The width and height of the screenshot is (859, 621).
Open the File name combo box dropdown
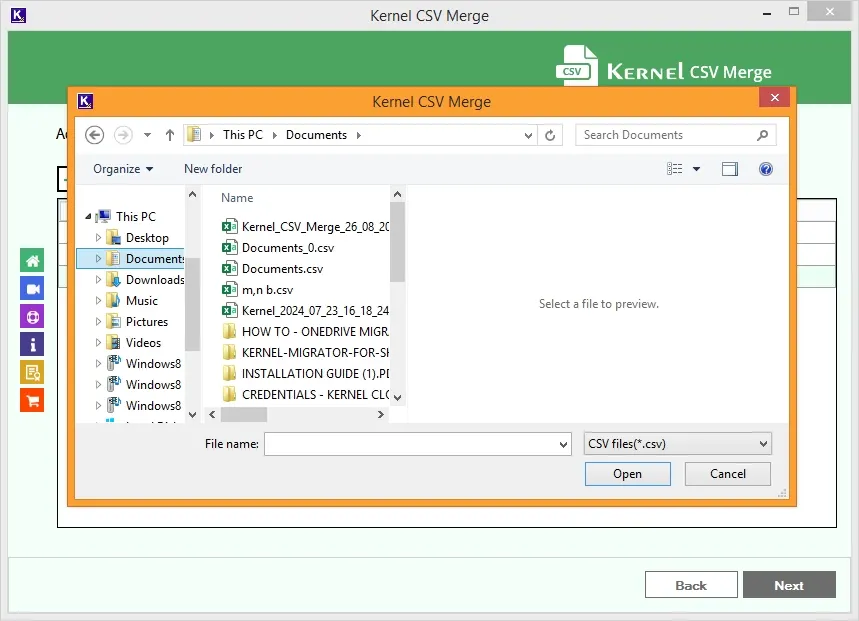click(x=563, y=444)
